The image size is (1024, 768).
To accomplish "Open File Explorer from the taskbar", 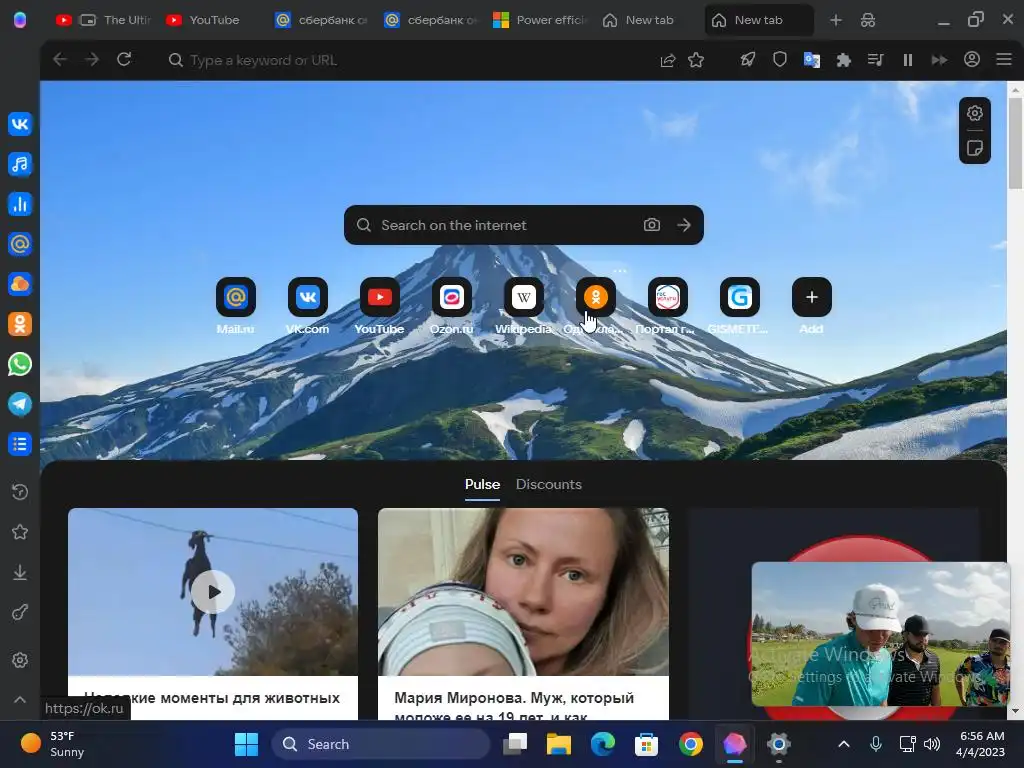I will coord(558,744).
